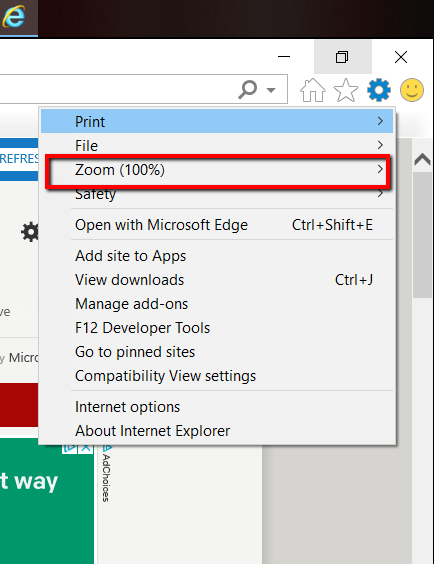Image resolution: width=434 pixels, height=564 pixels.
Task: Click the blue Tools gear icon
Action: 379,90
